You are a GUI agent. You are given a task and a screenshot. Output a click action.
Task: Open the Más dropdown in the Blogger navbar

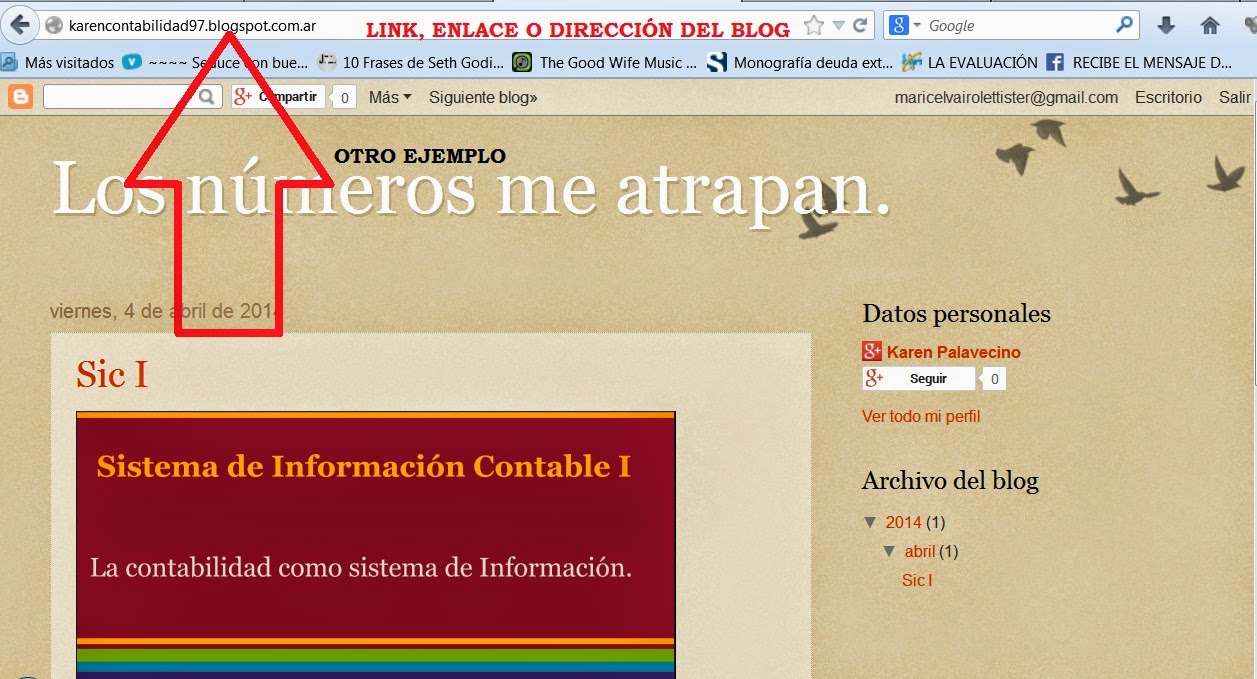(x=387, y=96)
